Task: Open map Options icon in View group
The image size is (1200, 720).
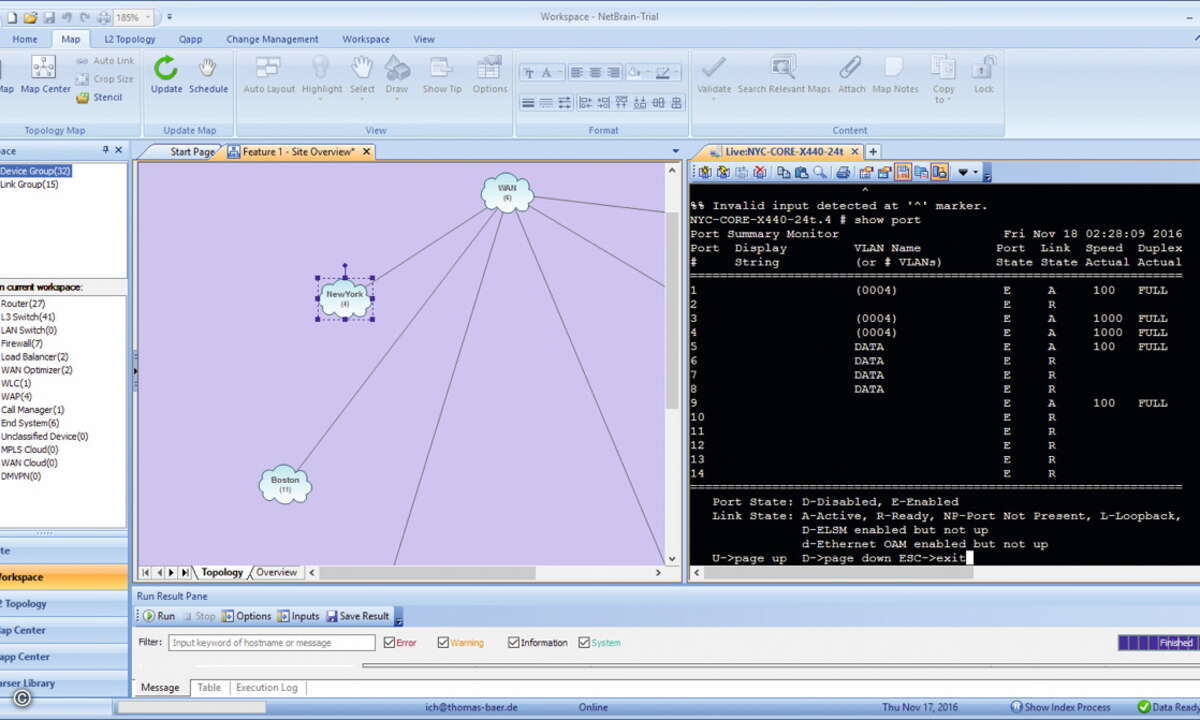Action: [489, 69]
